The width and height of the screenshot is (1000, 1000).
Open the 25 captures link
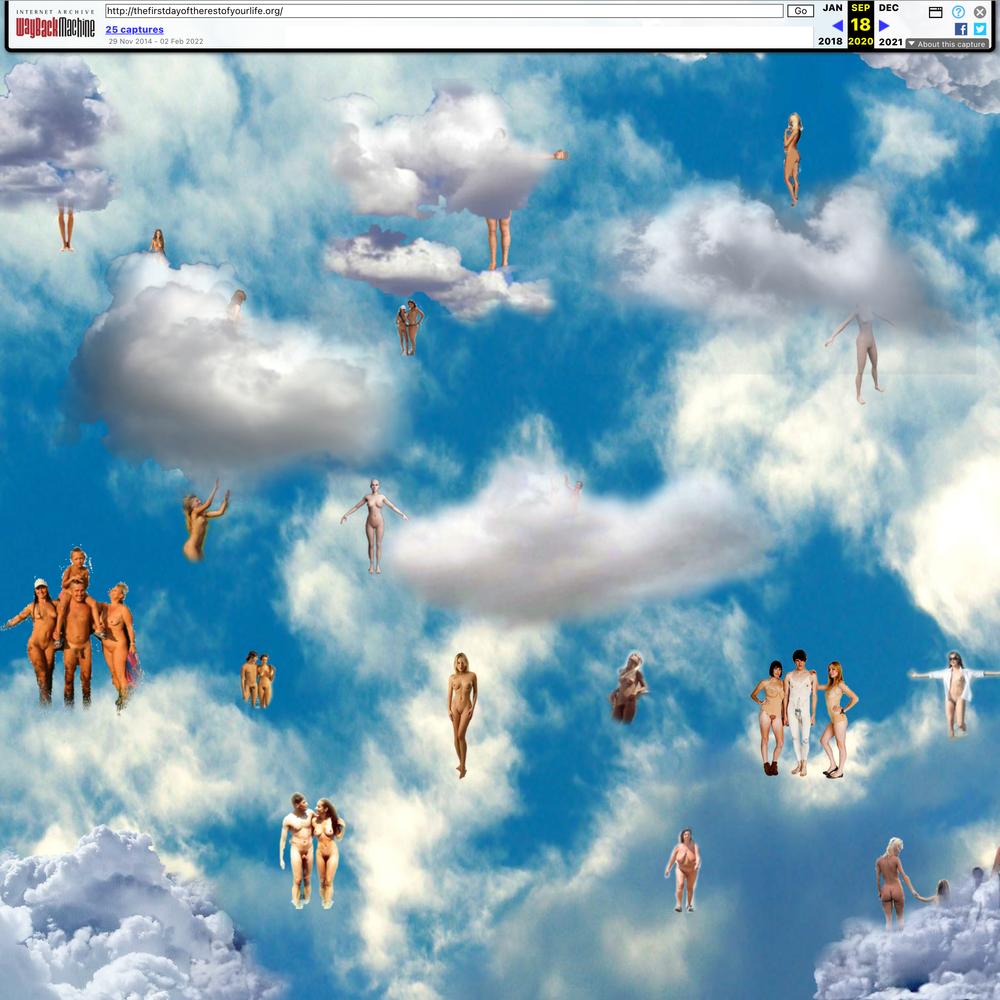pos(135,29)
